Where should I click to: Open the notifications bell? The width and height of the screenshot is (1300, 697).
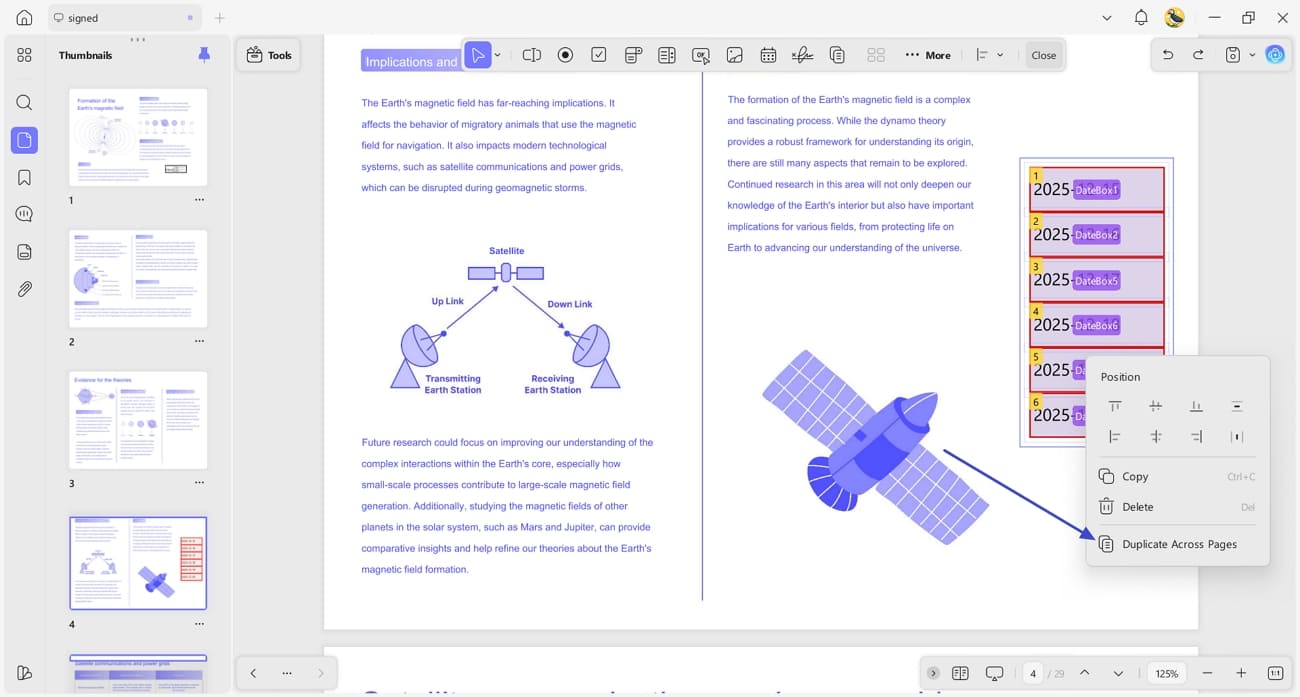point(1141,17)
